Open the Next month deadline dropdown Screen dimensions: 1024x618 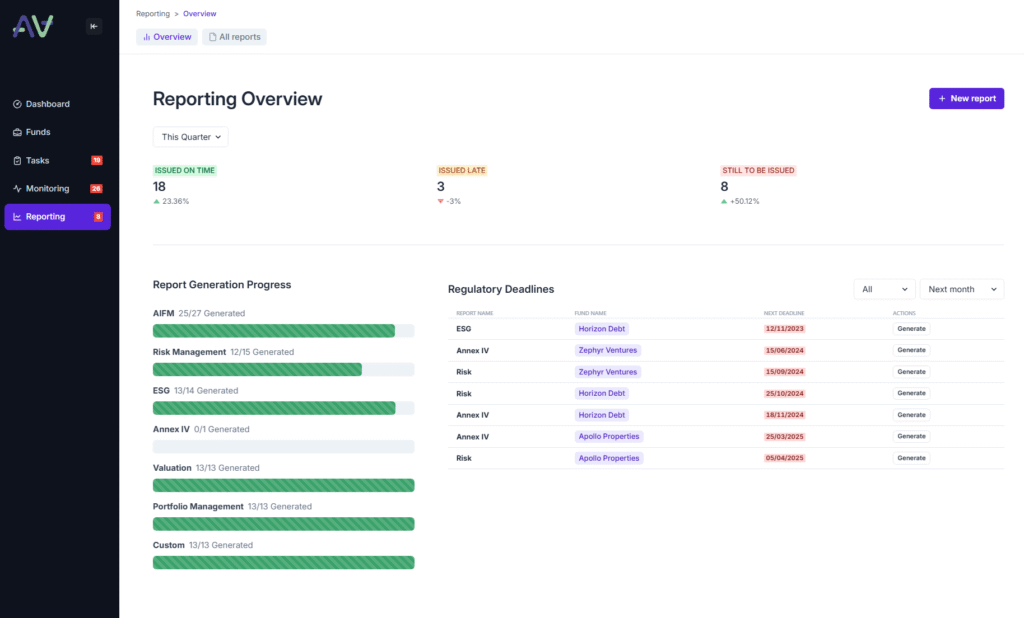pyautogui.click(x=961, y=289)
